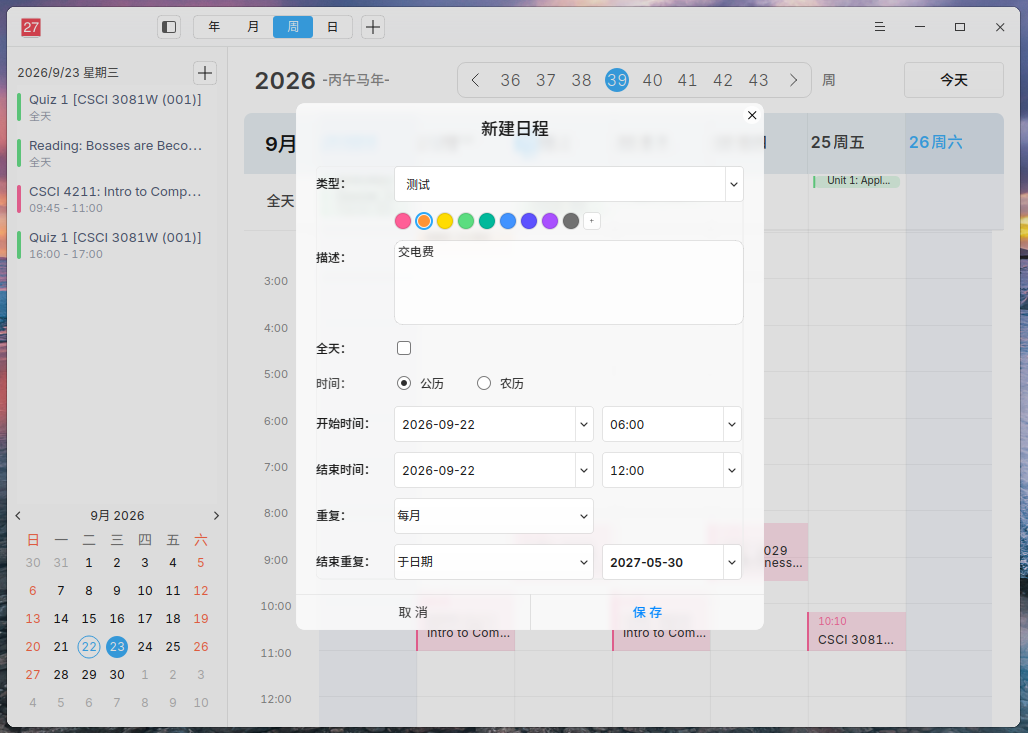
Task: Click the plus icon in the title bar
Action: 372,27
